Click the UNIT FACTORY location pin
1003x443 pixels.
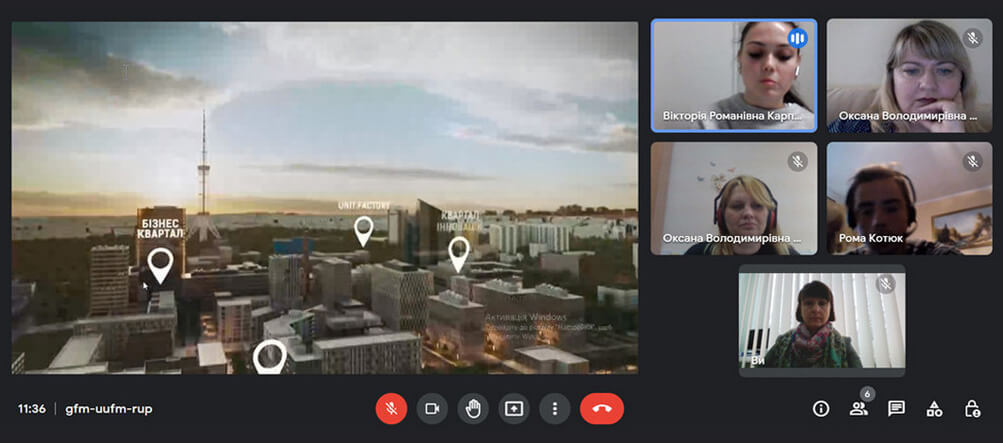click(363, 231)
